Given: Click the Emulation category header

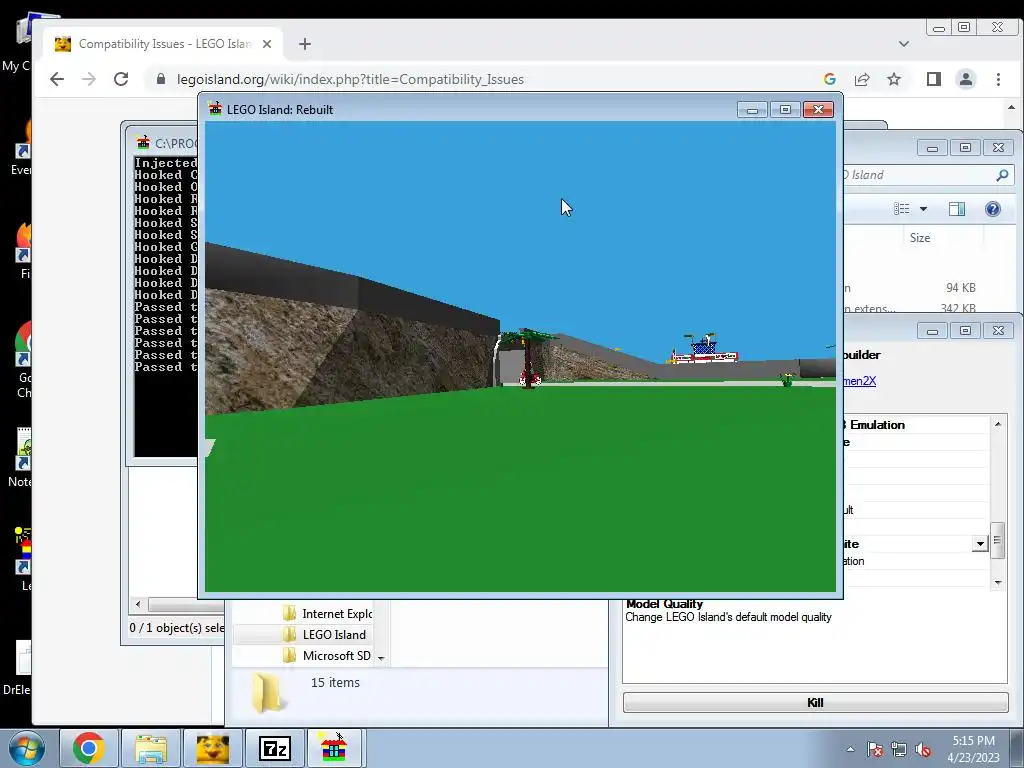Looking at the screenshot, I should (x=873, y=424).
